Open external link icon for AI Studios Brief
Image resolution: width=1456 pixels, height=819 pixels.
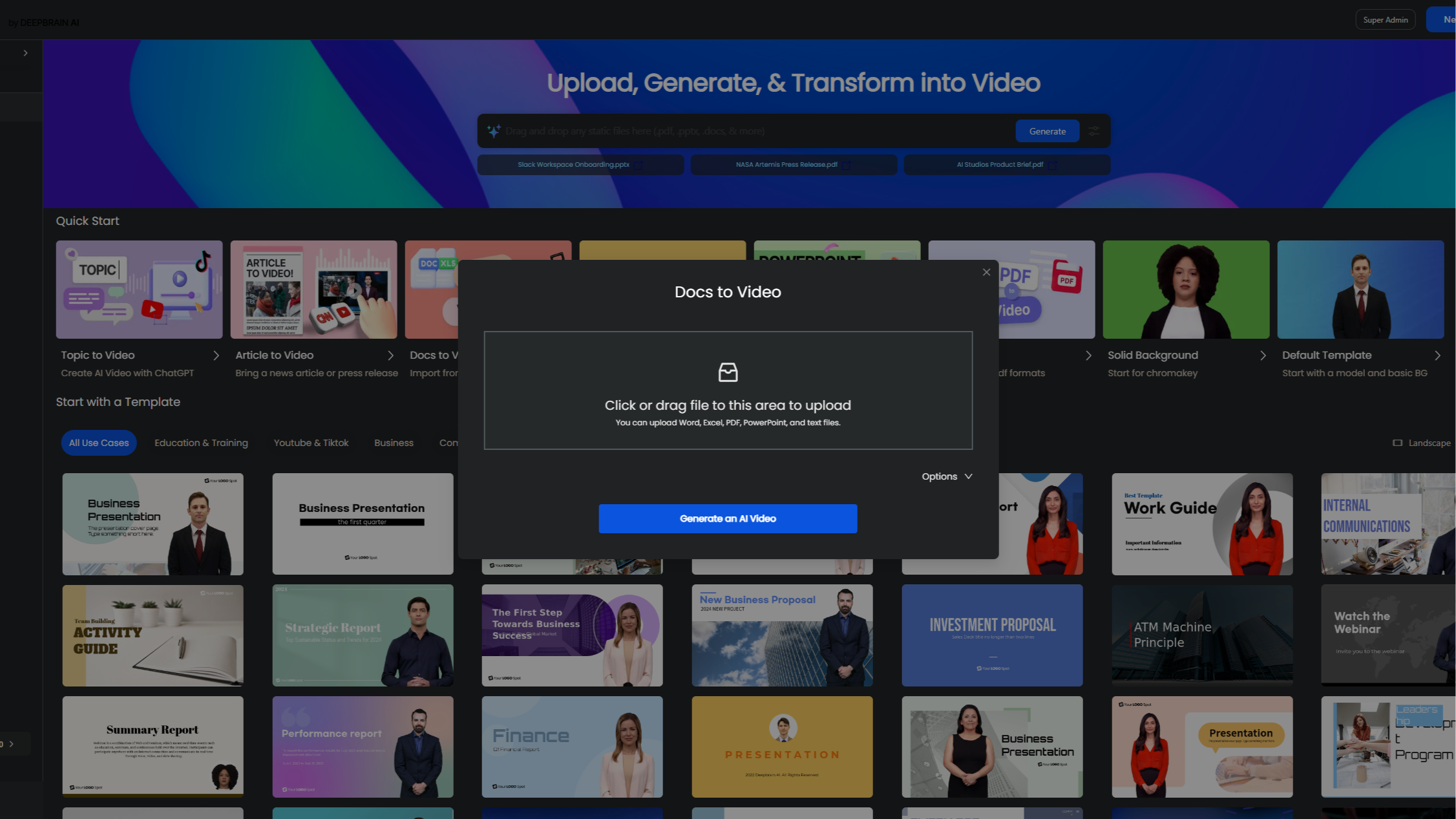pos(1052,165)
